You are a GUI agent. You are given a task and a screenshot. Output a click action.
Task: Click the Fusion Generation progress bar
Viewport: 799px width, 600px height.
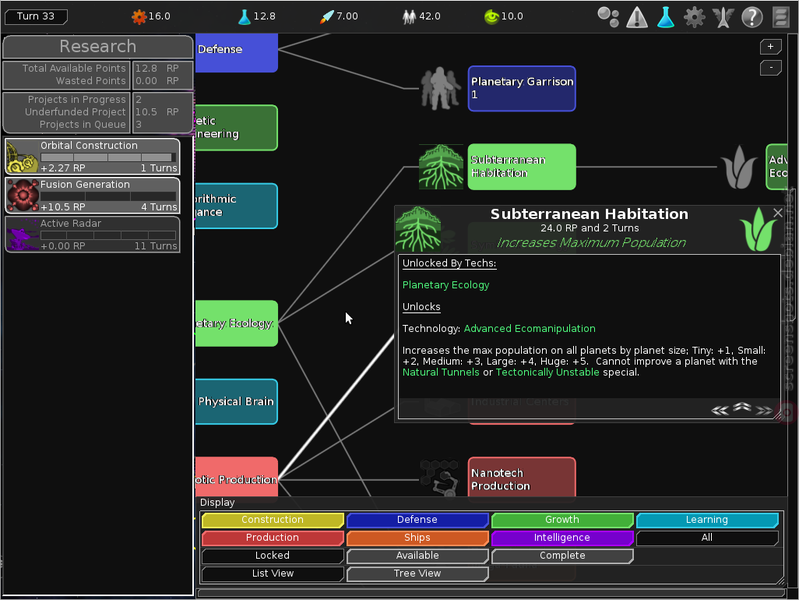pyautogui.click(x=108, y=196)
